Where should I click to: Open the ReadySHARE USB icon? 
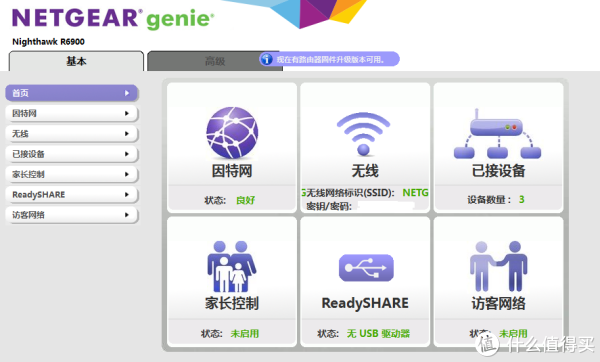pos(366,267)
